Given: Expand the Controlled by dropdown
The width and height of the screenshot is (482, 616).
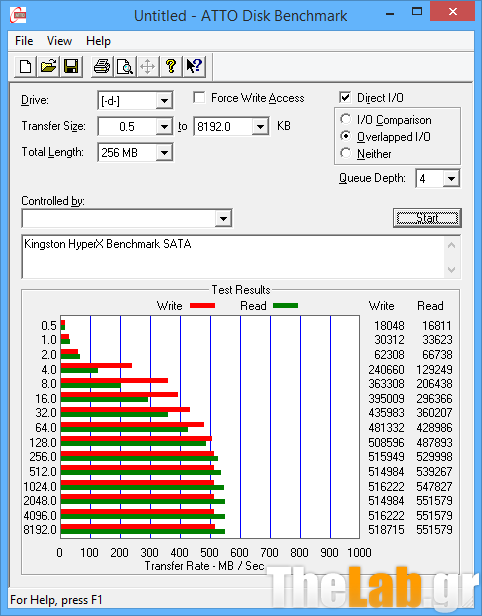Looking at the screenshot, I should click(x=223, y=218).
